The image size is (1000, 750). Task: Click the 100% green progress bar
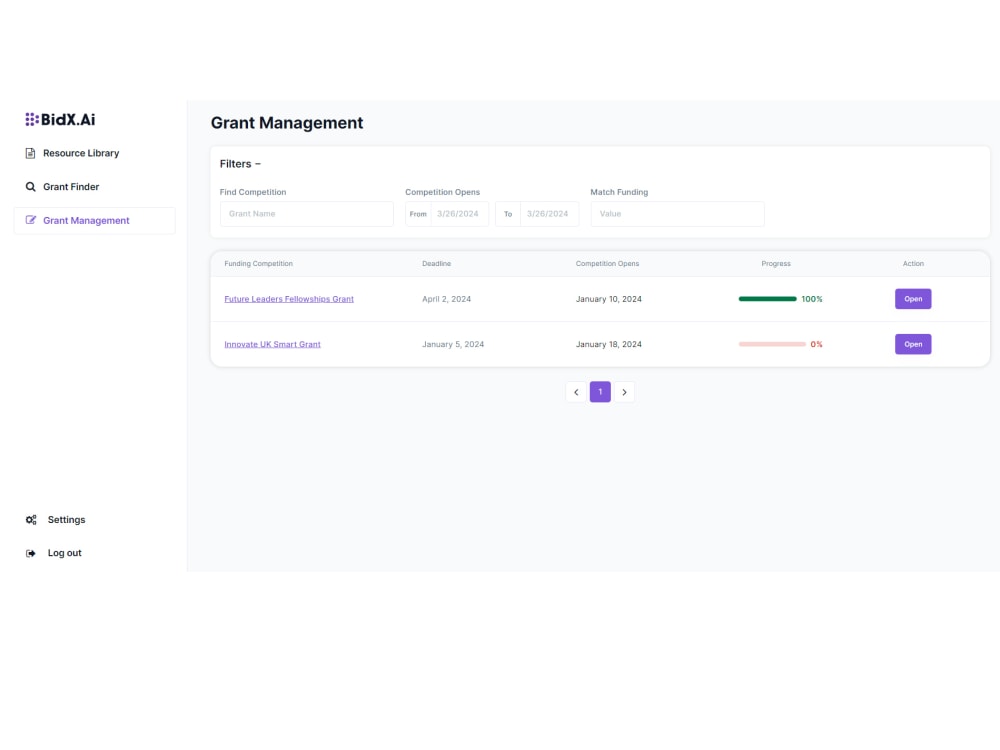tap(767, 299)
